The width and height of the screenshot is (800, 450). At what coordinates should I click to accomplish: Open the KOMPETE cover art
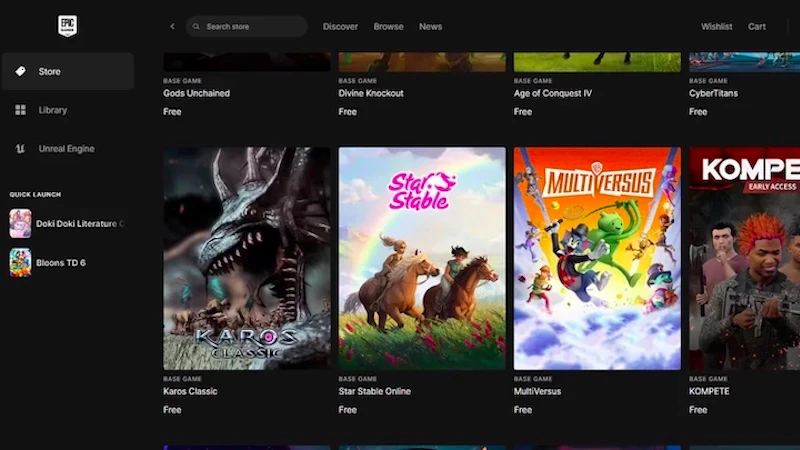coord(744,259)
